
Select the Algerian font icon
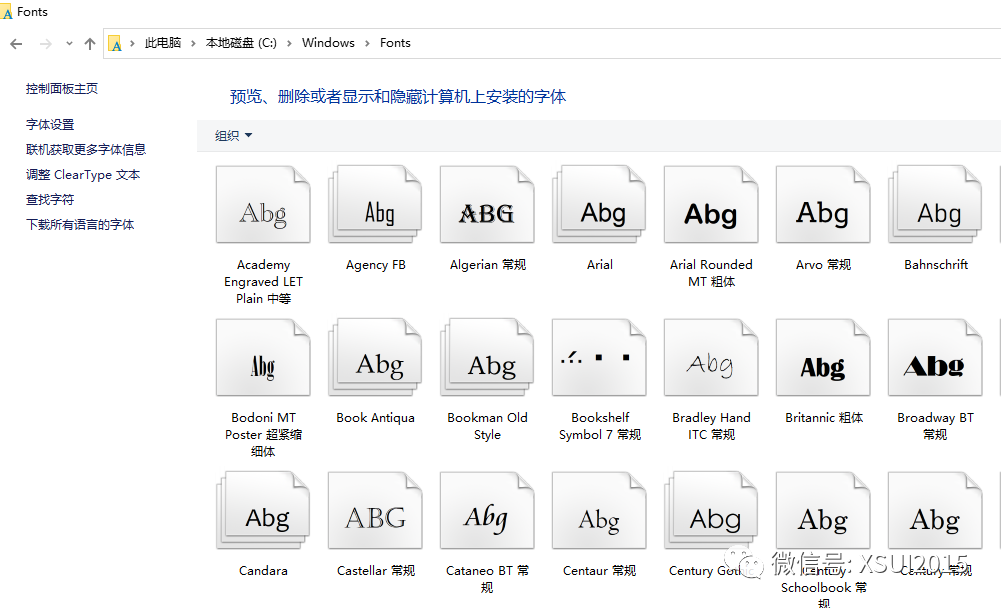[487, 204]
